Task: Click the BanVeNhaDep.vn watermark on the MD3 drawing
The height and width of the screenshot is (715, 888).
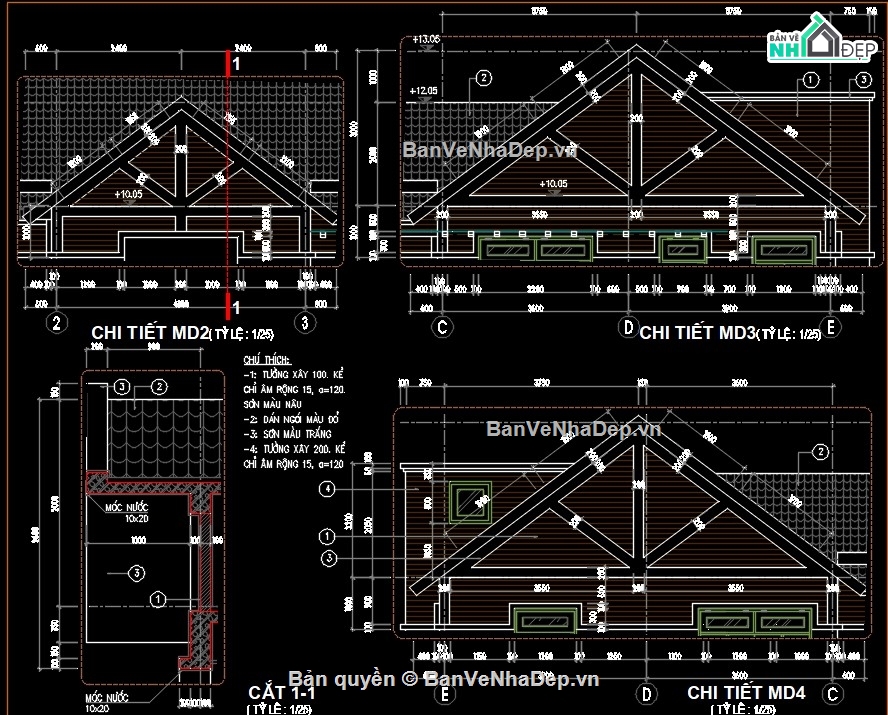Action: tap(489, 150)
